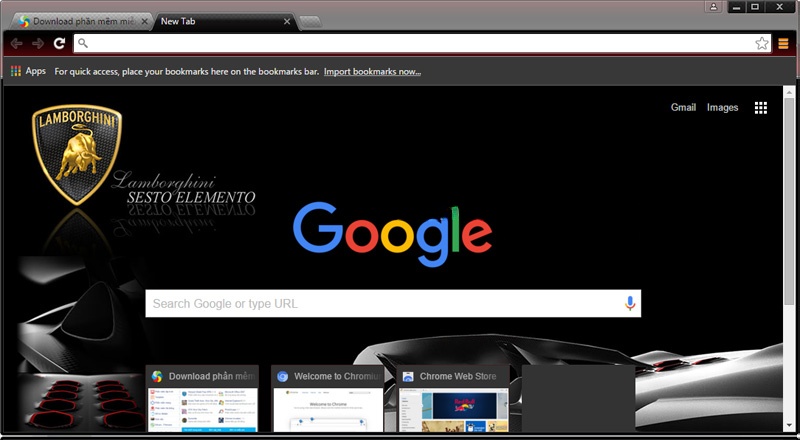
Task: Bookmark this page with the star
Action: coord(762,43)
